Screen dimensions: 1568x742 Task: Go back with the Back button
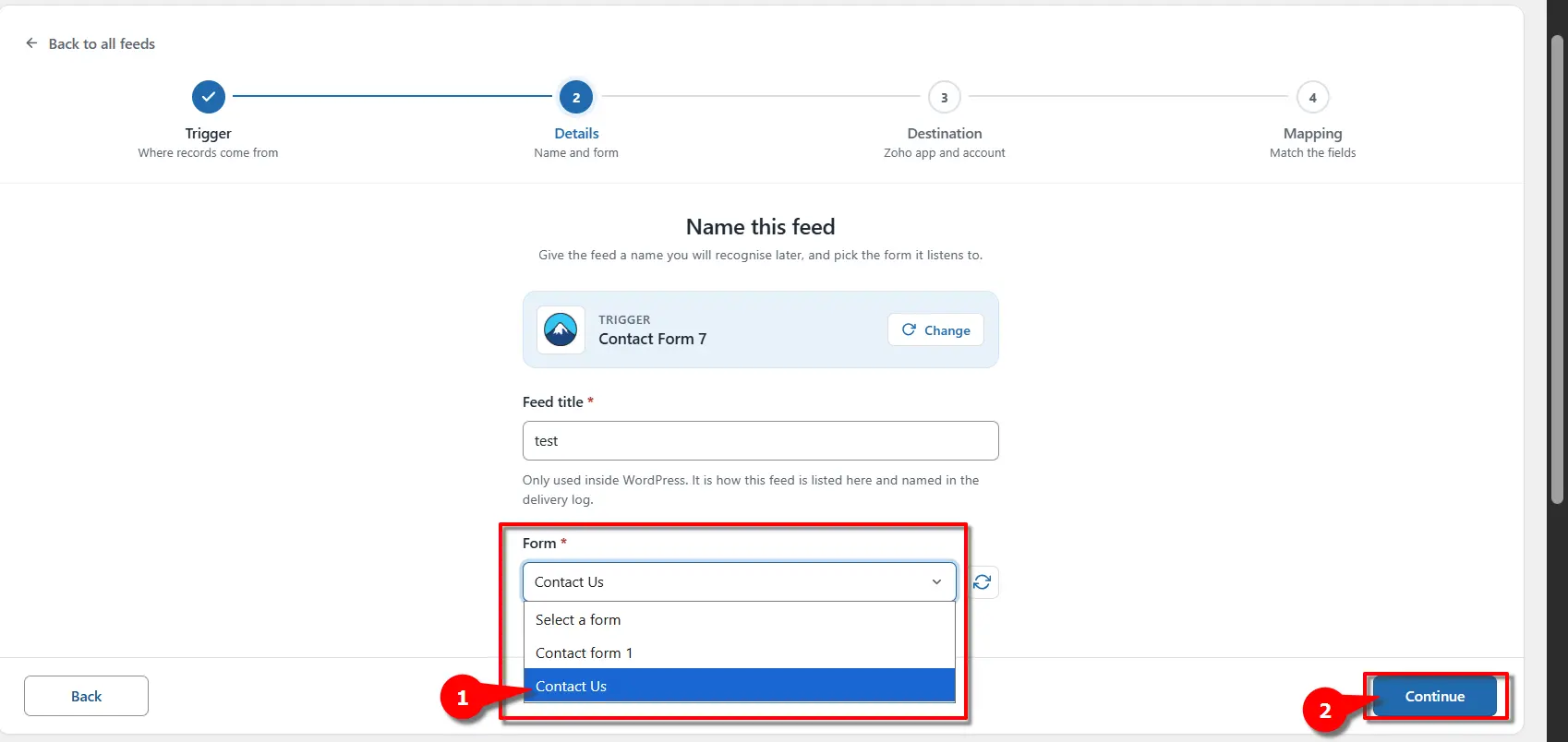[x=86, y=696]
